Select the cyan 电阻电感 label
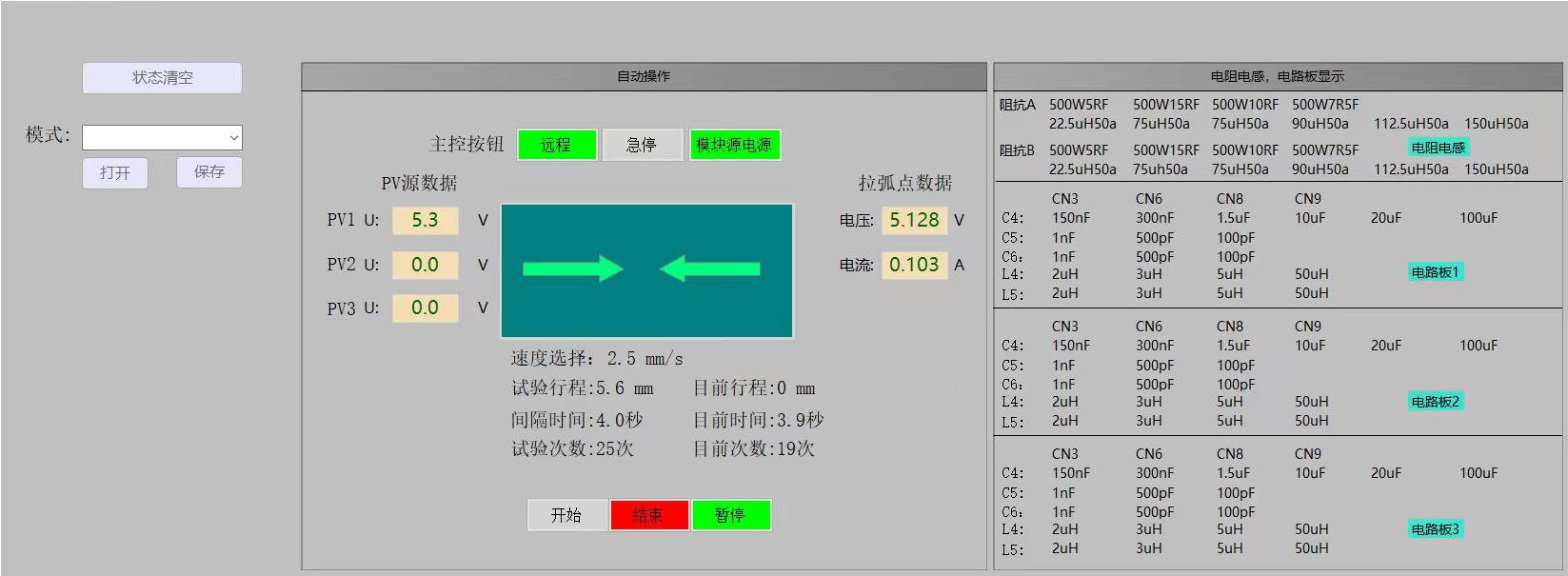 (1438, 148)
